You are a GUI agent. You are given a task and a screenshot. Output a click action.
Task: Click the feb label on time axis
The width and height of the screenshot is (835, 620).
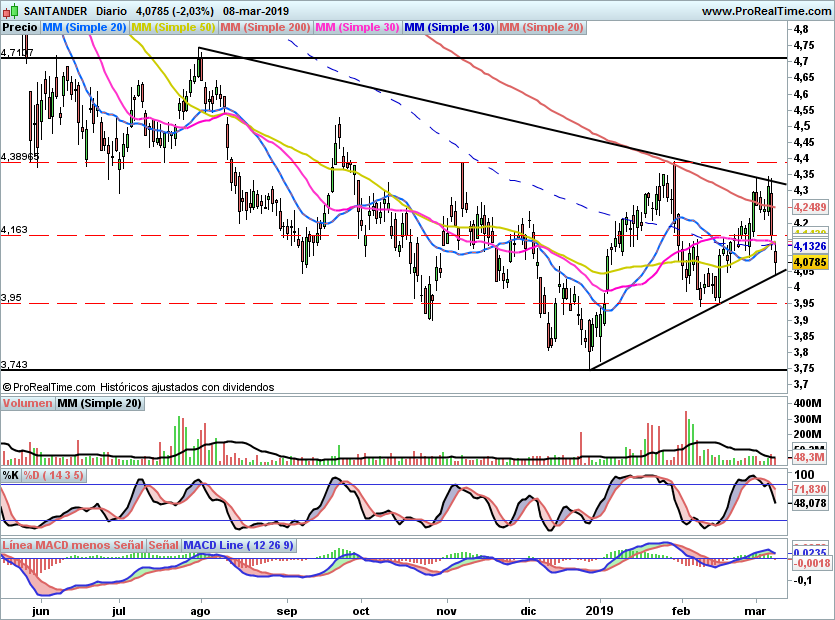point(681,611)
